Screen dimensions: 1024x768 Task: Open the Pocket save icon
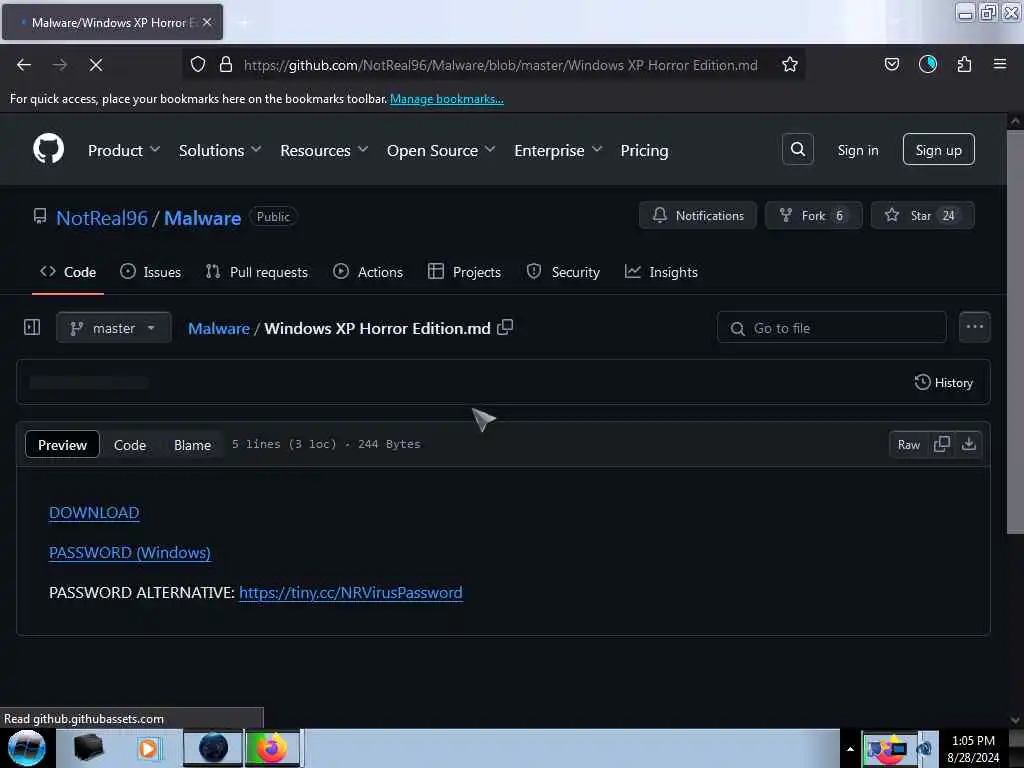[x=891, y=64]
